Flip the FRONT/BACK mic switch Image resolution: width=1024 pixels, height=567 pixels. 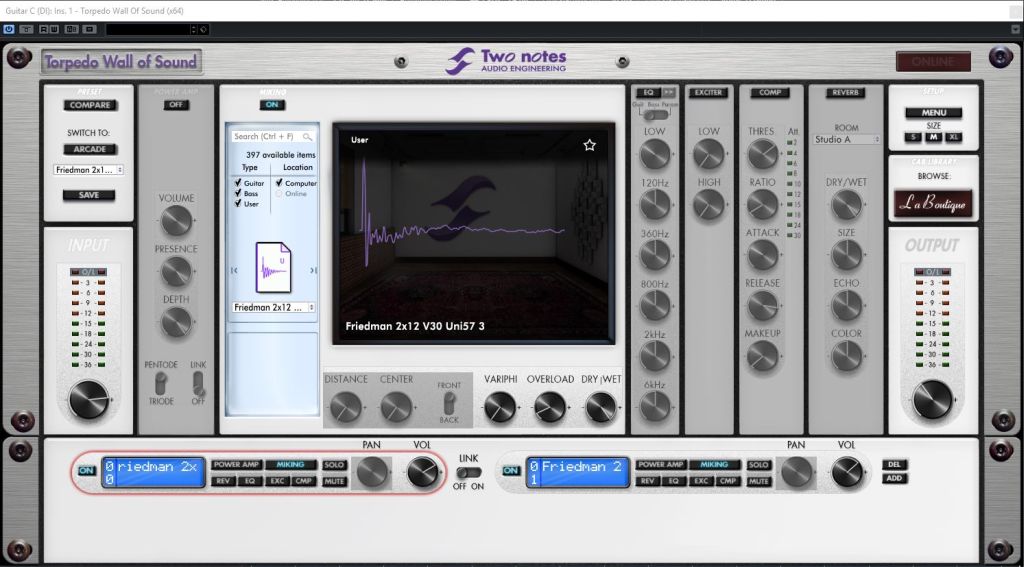pyautogui.click(x=449, y=402)
